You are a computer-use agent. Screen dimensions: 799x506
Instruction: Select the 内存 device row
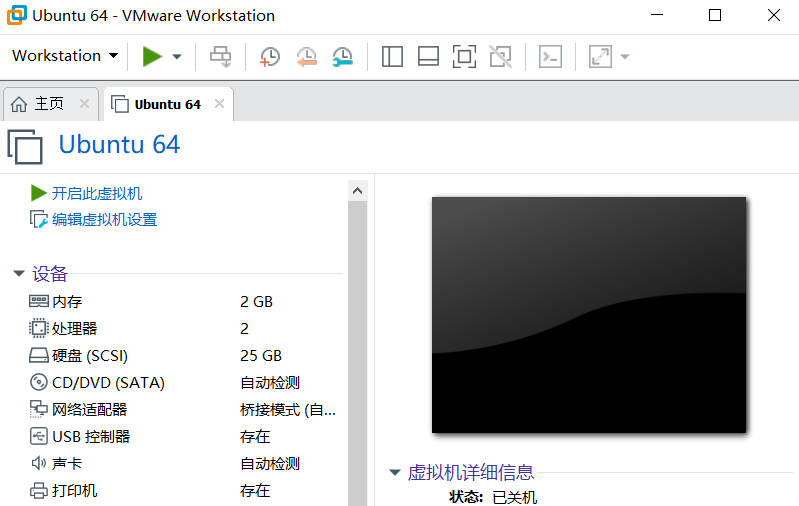click(x=183, y=302)
